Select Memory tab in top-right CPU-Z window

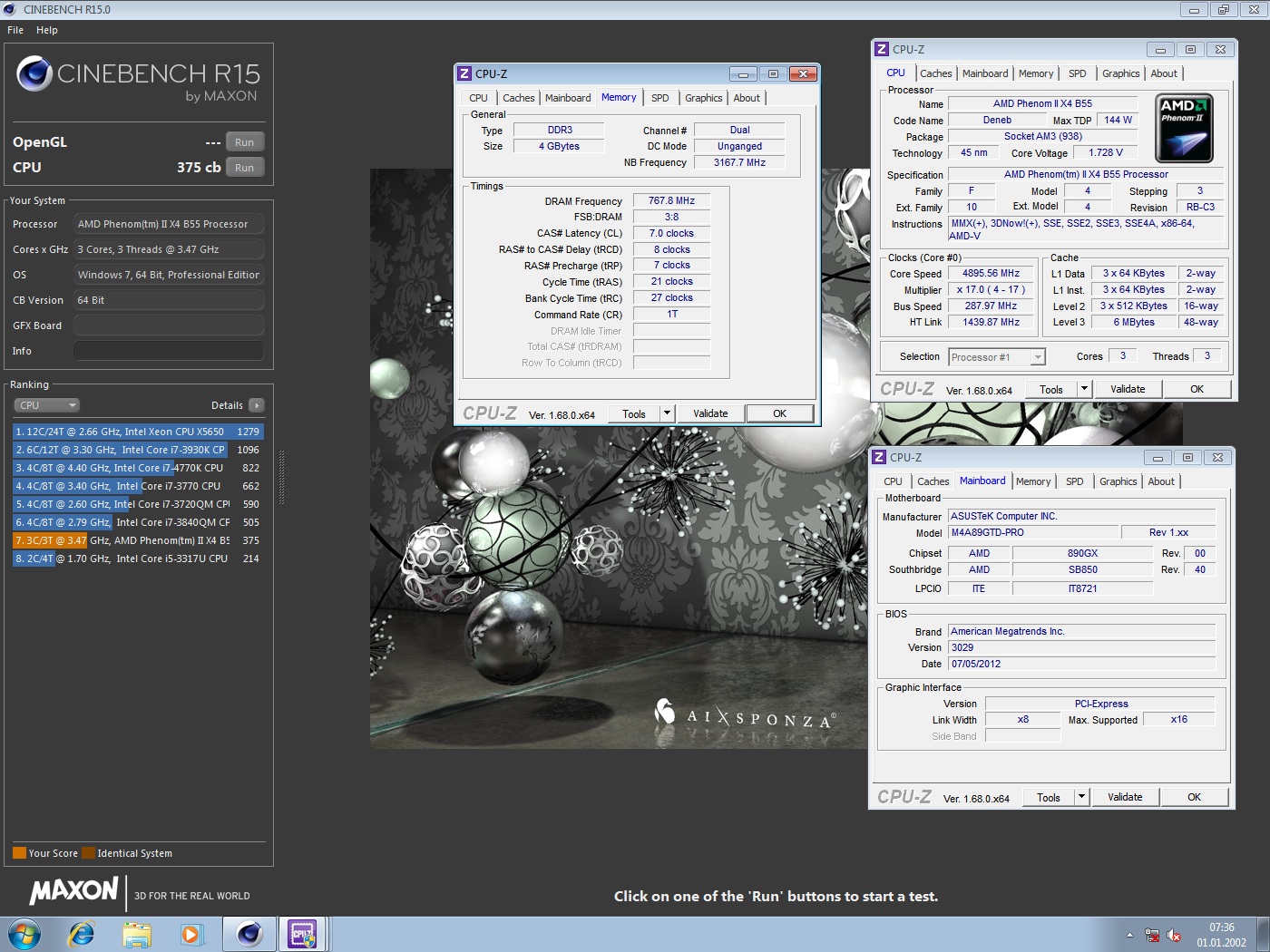(1036, 73)
